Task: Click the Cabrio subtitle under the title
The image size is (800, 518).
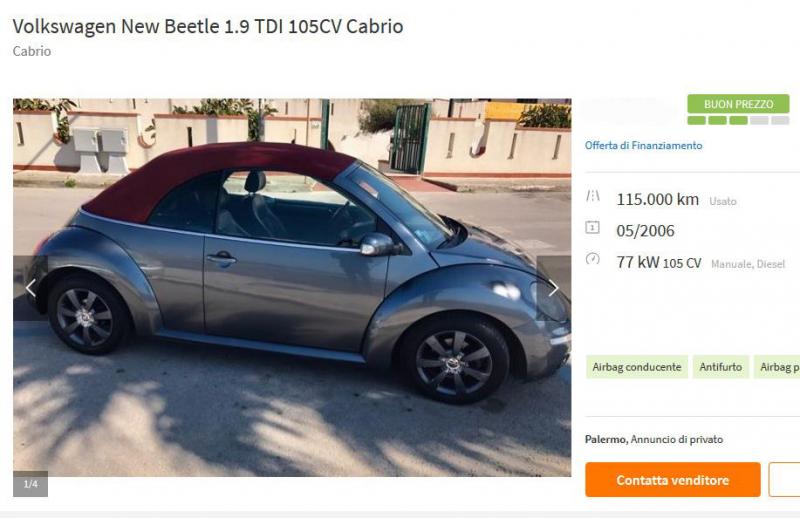Action: [32, 51]
